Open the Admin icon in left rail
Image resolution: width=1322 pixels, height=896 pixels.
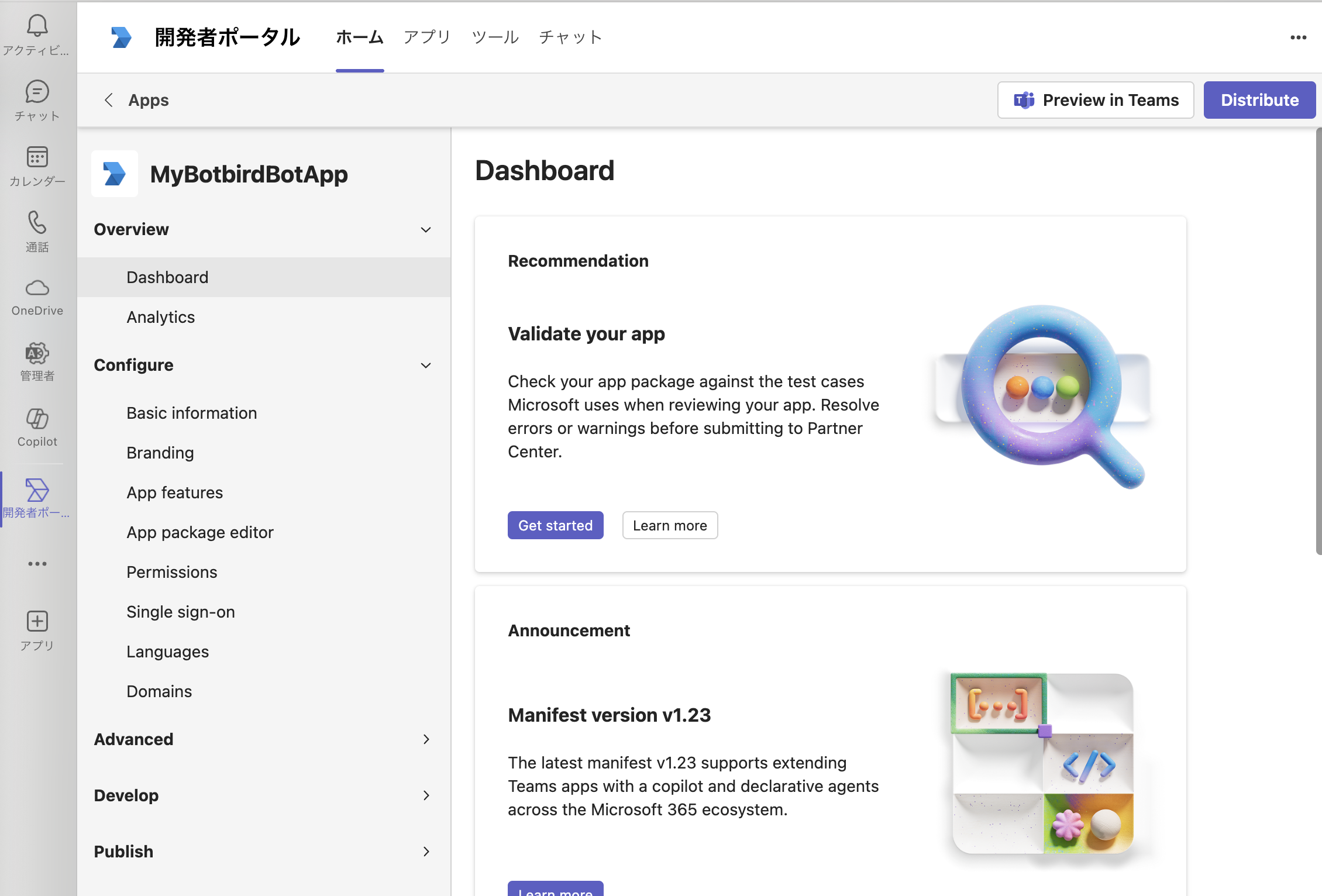[x=37, y=353]
